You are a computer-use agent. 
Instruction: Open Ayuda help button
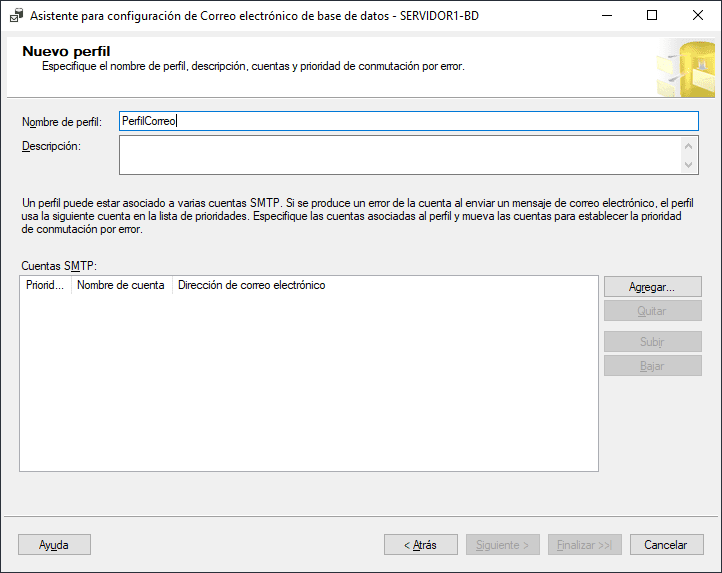coord(54,545)
